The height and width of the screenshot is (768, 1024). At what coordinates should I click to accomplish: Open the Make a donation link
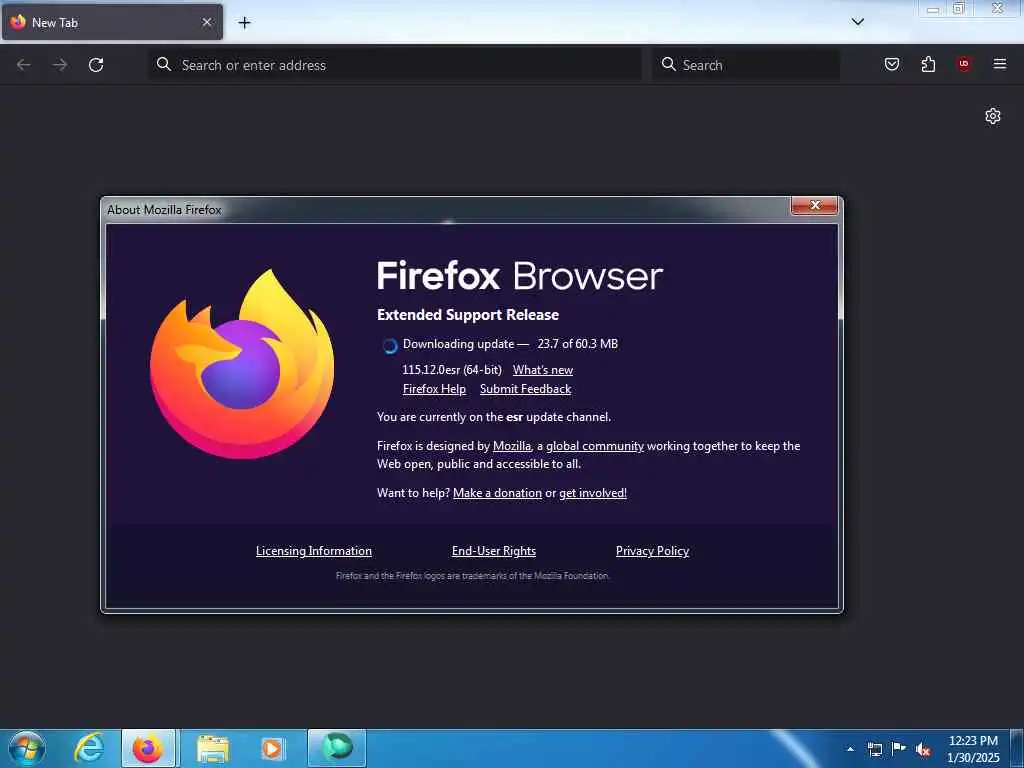498,493
